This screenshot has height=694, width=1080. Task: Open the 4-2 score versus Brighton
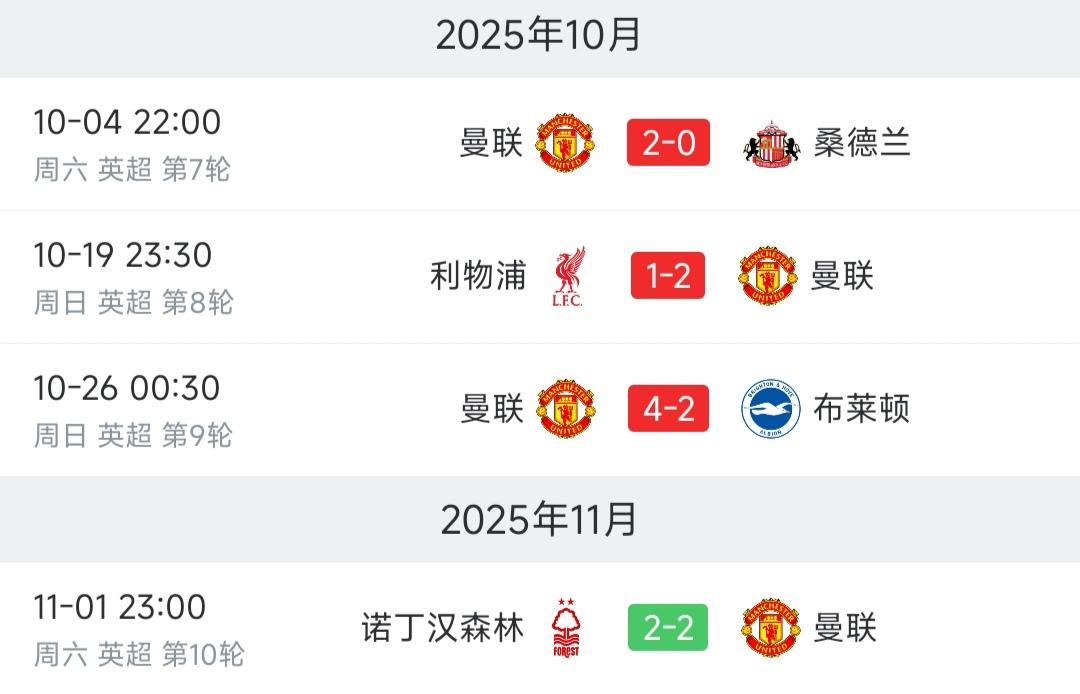click(666, 410)
